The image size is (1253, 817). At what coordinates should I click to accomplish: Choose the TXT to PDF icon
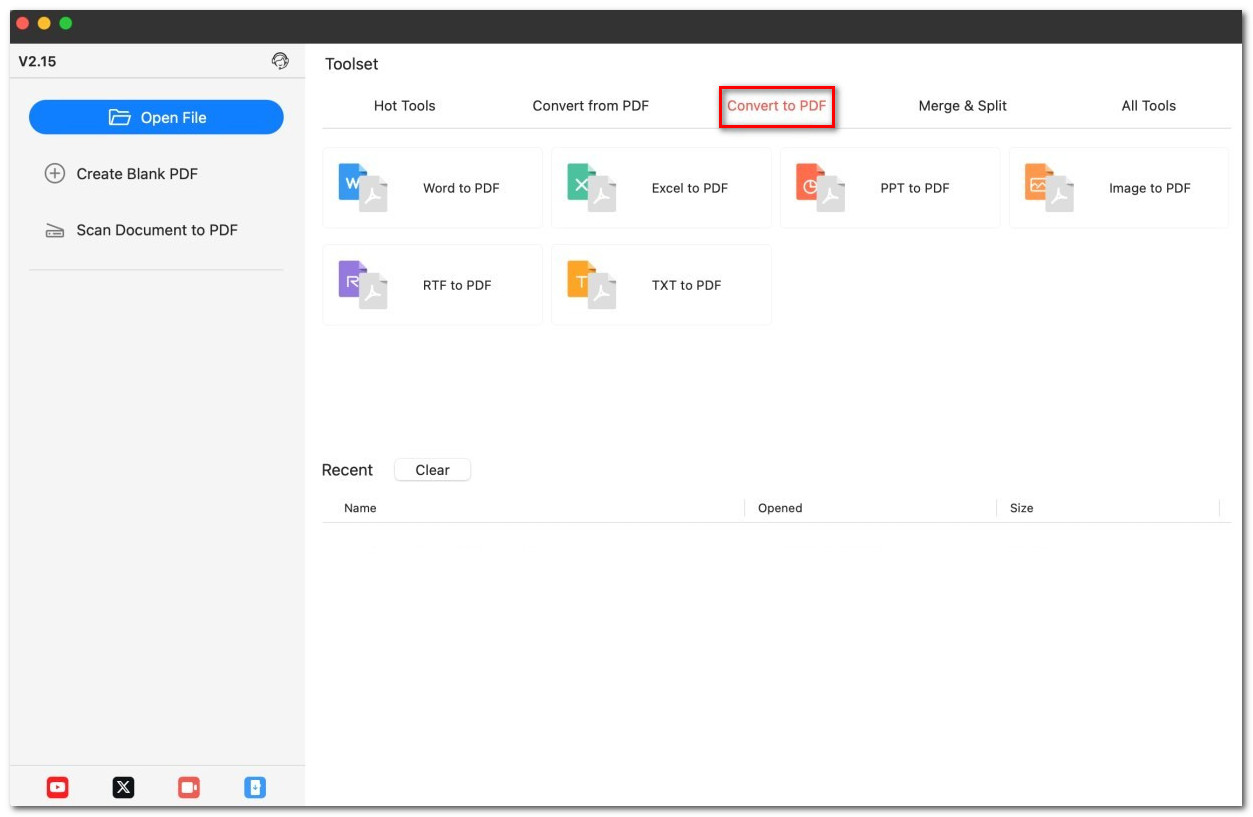(591, 285)
